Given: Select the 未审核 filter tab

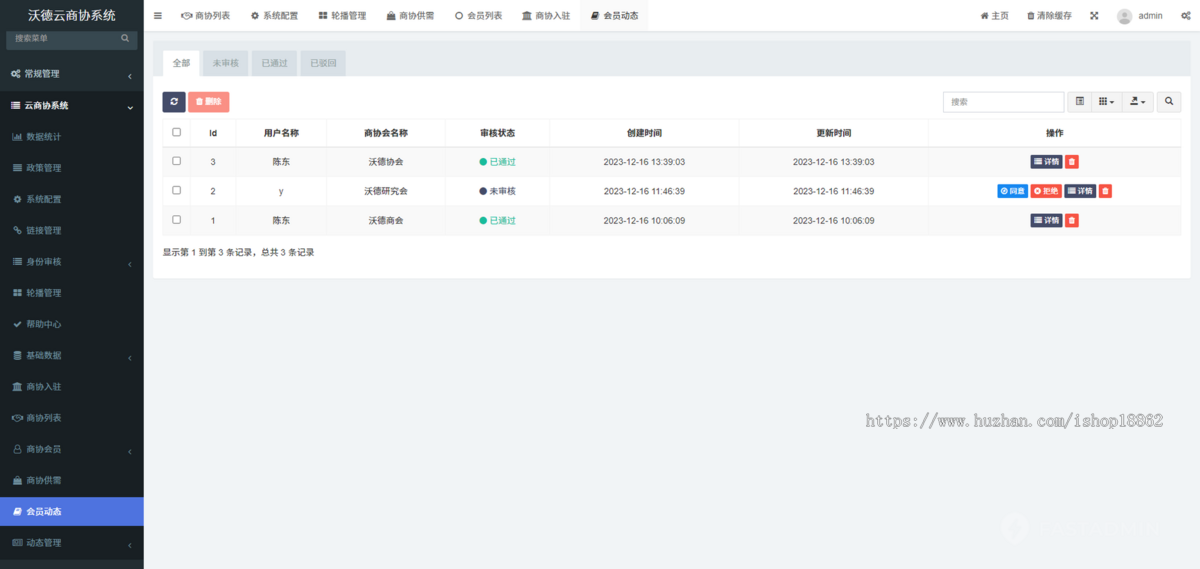Looking at the screenshot, I should (x=225, y=63).
